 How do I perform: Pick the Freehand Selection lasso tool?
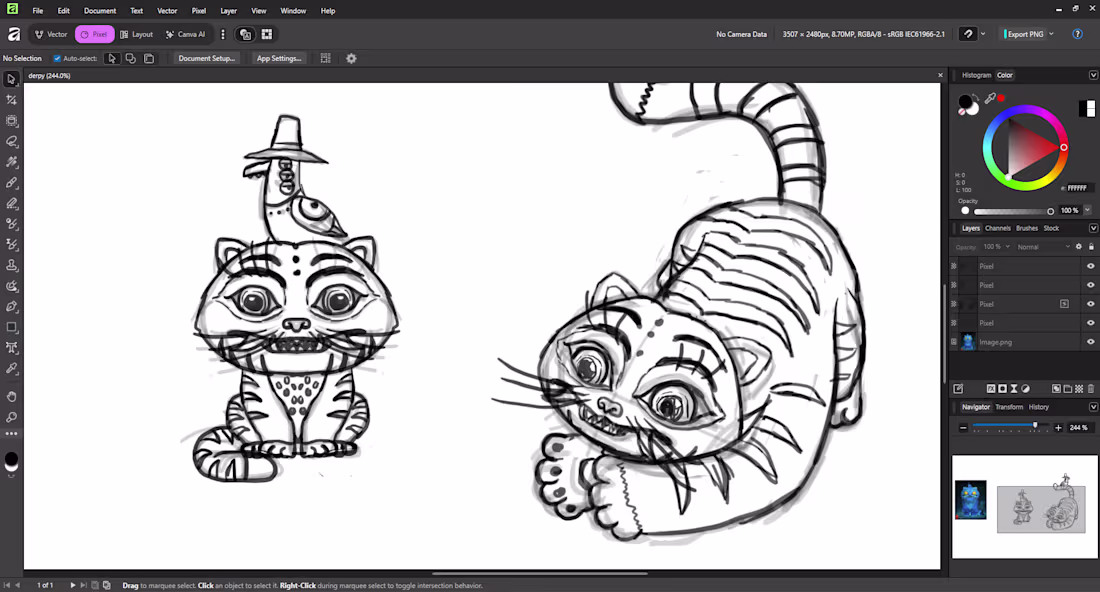click(x=12, y=142)
